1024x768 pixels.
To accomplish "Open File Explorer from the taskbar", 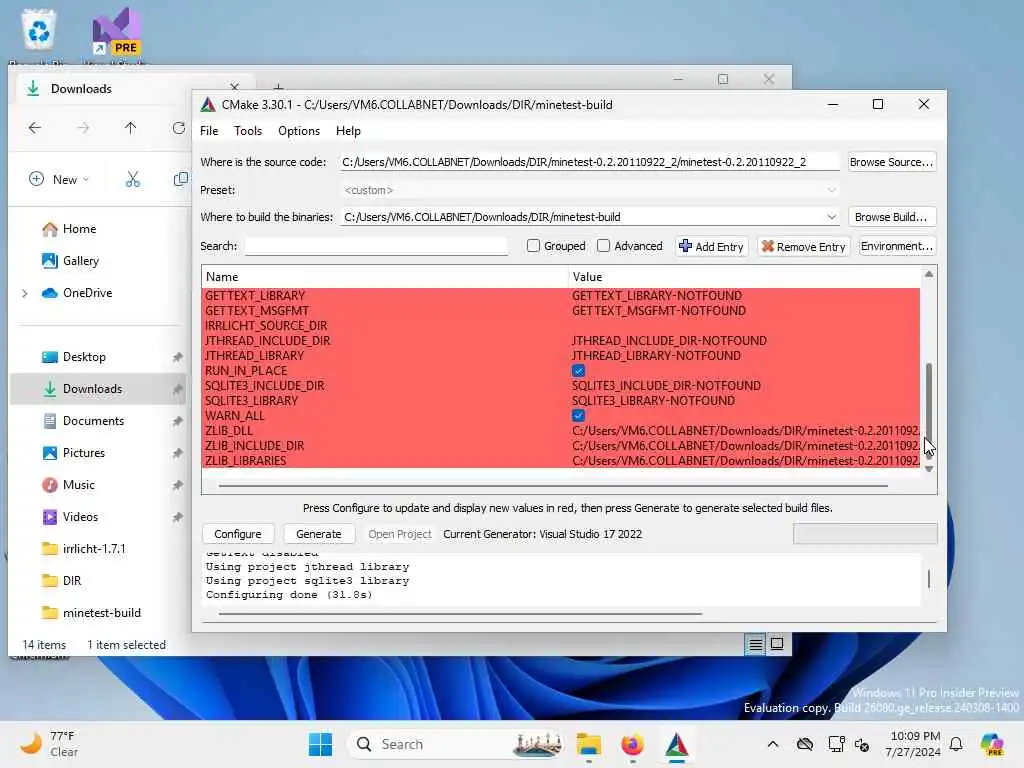I will [x=588, y=744].
